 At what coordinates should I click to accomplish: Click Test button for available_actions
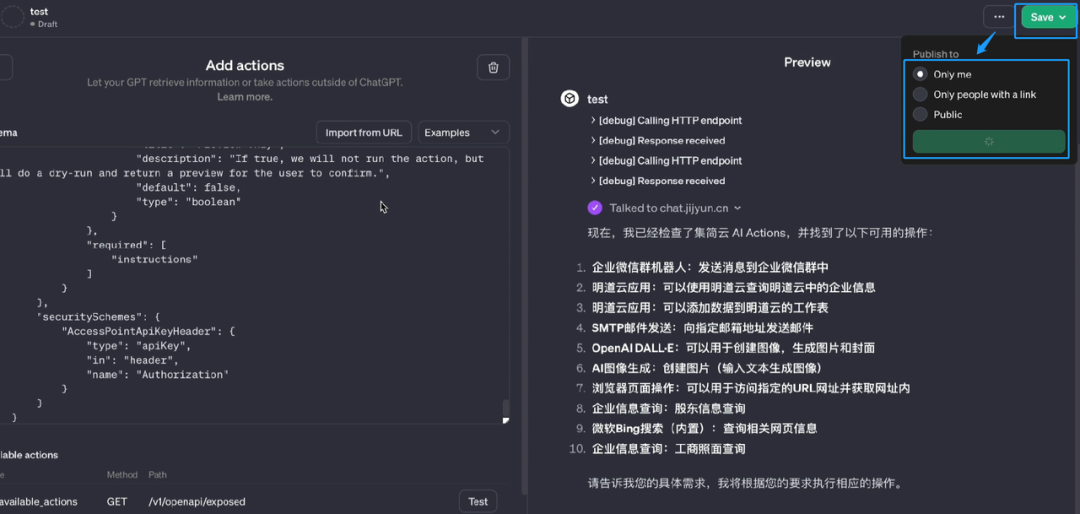pos(478,502)
